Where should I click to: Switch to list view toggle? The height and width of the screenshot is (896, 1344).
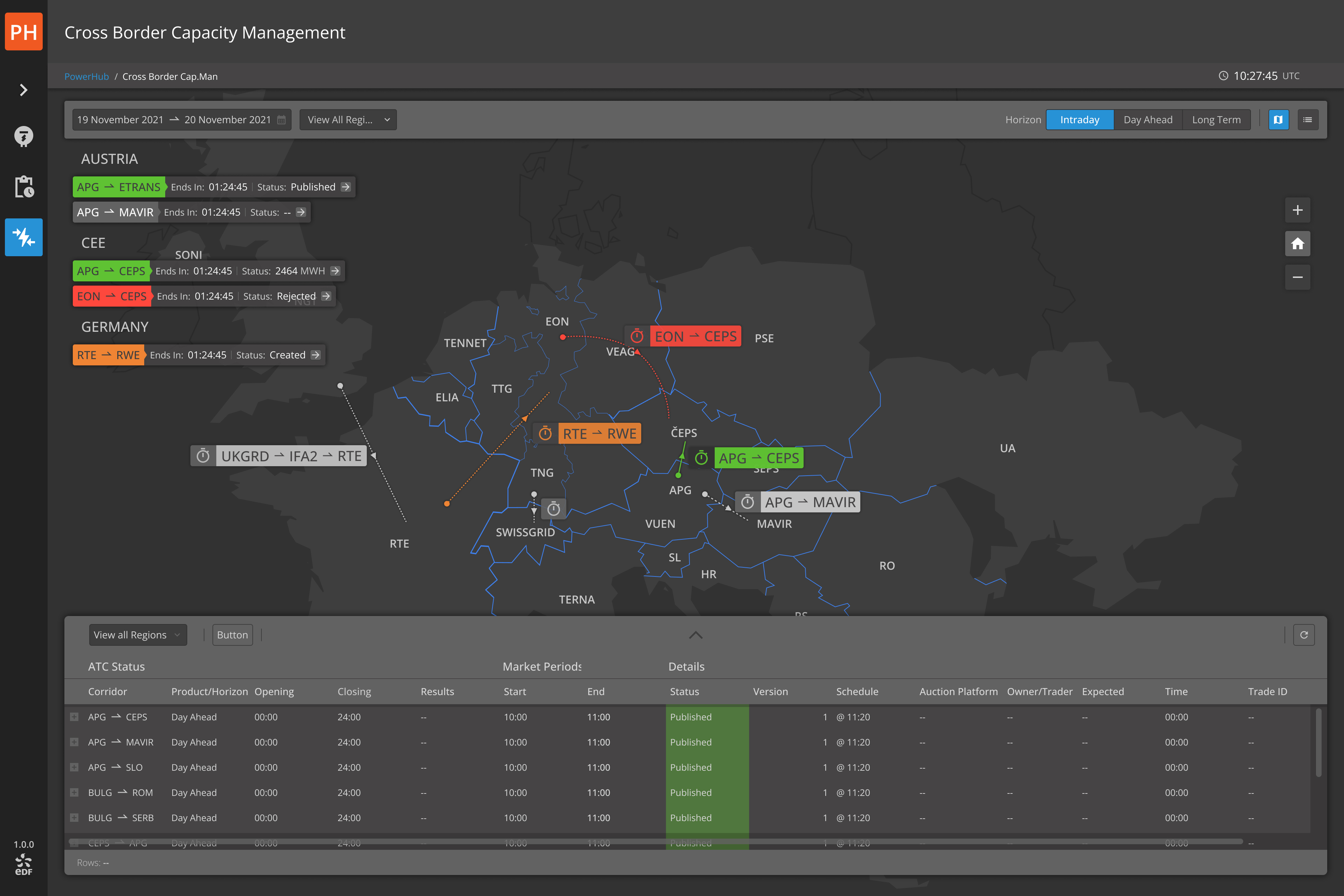click(x=1308, y=120)
